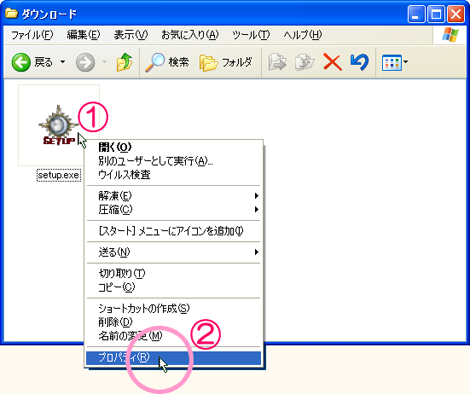Select the setup.exe file icon
Screen dimensions: 470x394
point(59,126)
